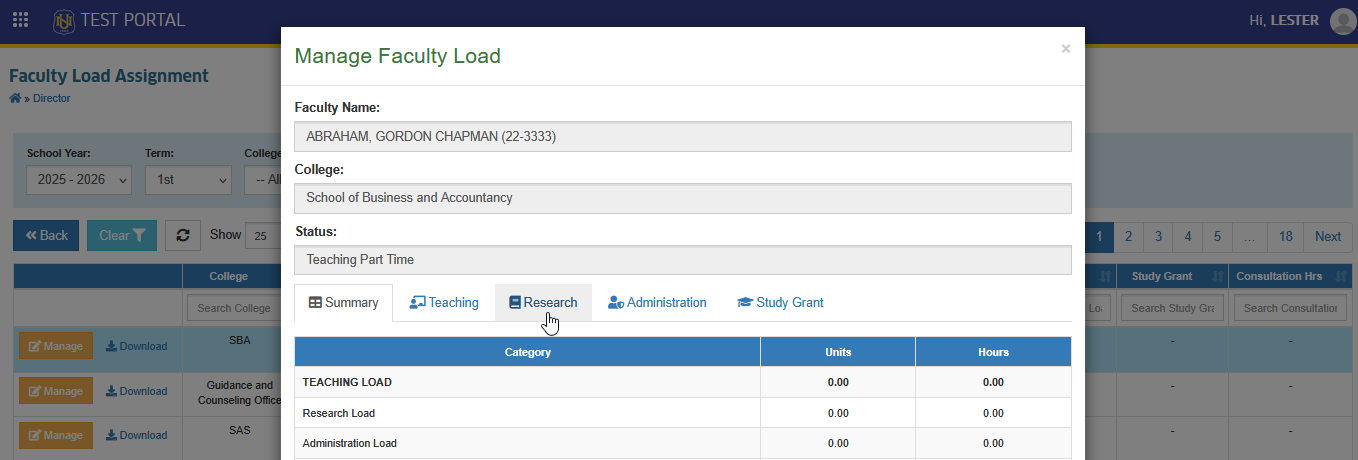Open the apps grid icon
This screenshot has height=460, width=1358.
click(x=20, y=20)
